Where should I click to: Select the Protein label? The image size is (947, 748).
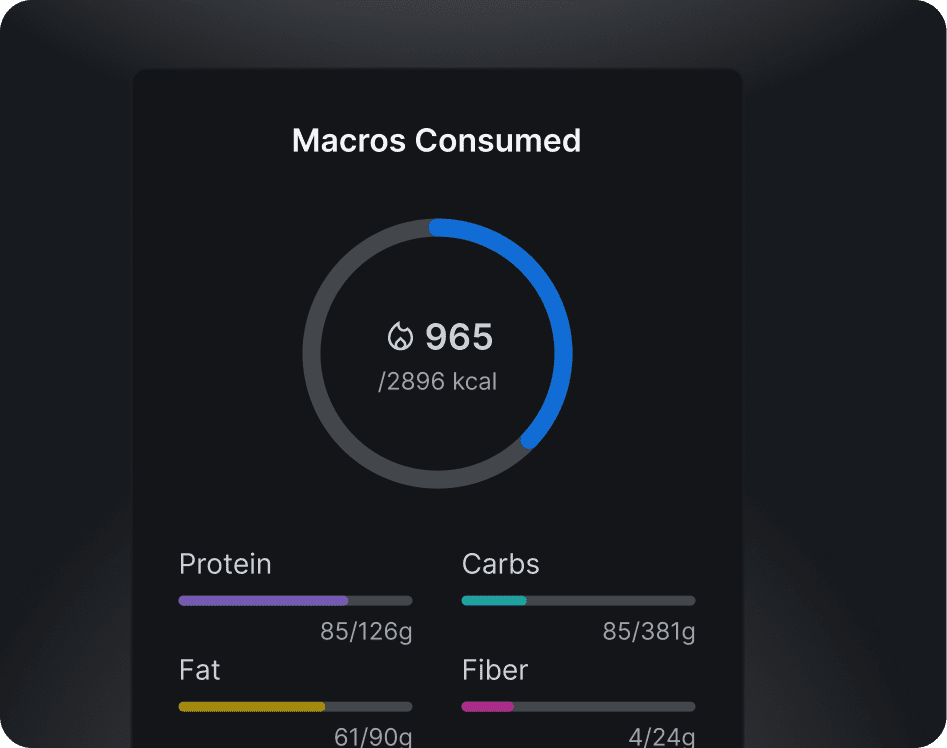point(225,564)
